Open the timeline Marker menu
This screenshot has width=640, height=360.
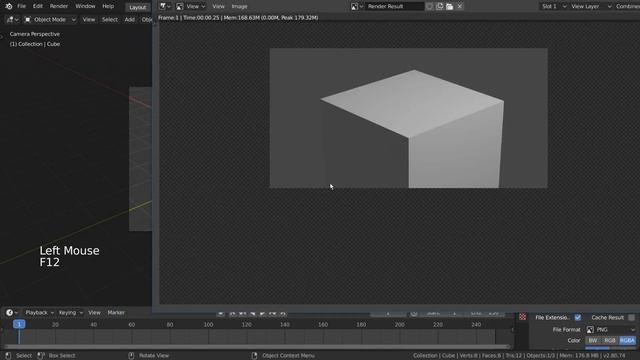pos(116,313)
